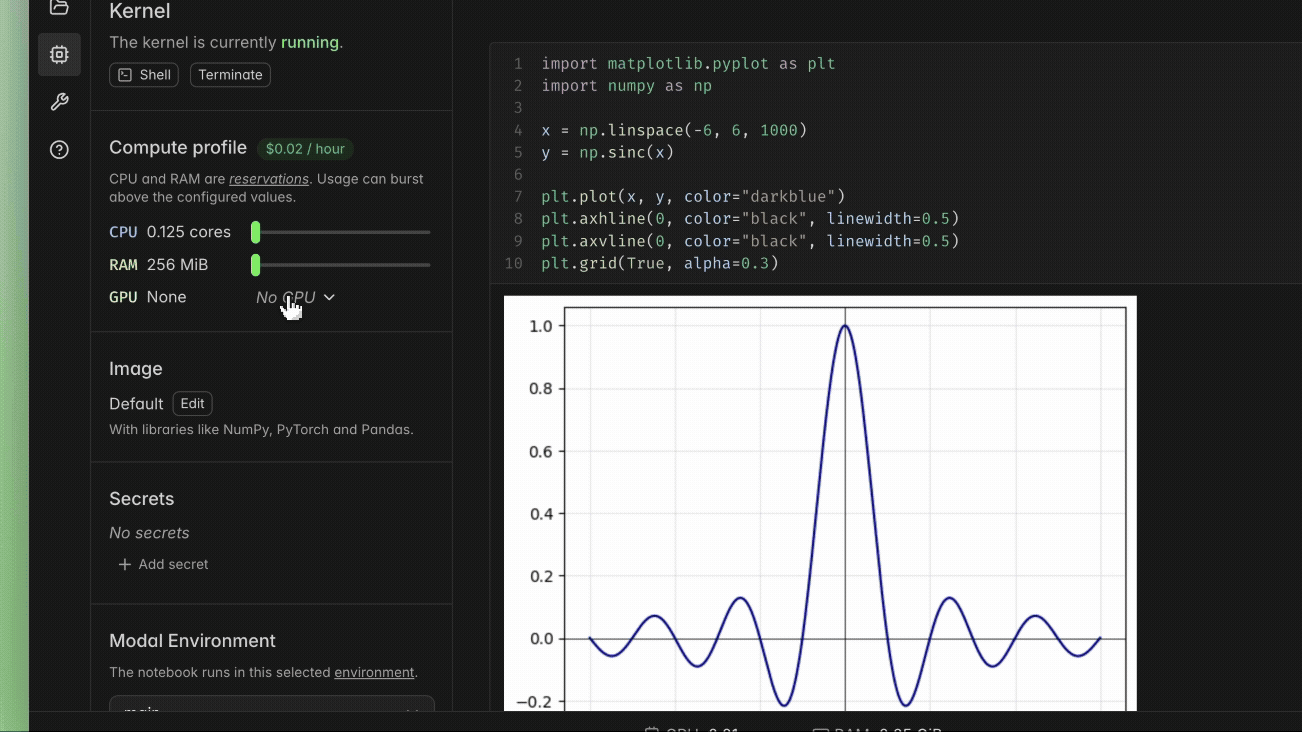The height and width of the screenshot is (732, 1302).
Task: Follow the underlined environment link
Action: click(x=374, y=672)
